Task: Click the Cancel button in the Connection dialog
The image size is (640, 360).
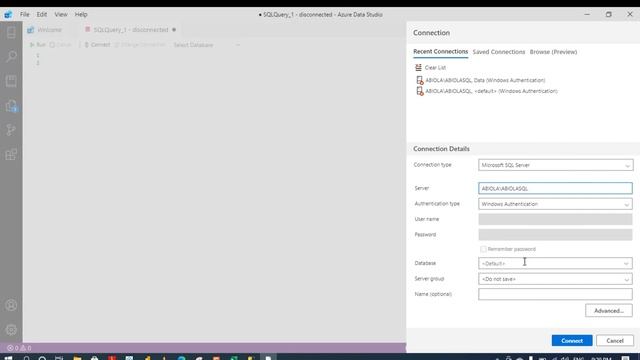Action: 615,340
